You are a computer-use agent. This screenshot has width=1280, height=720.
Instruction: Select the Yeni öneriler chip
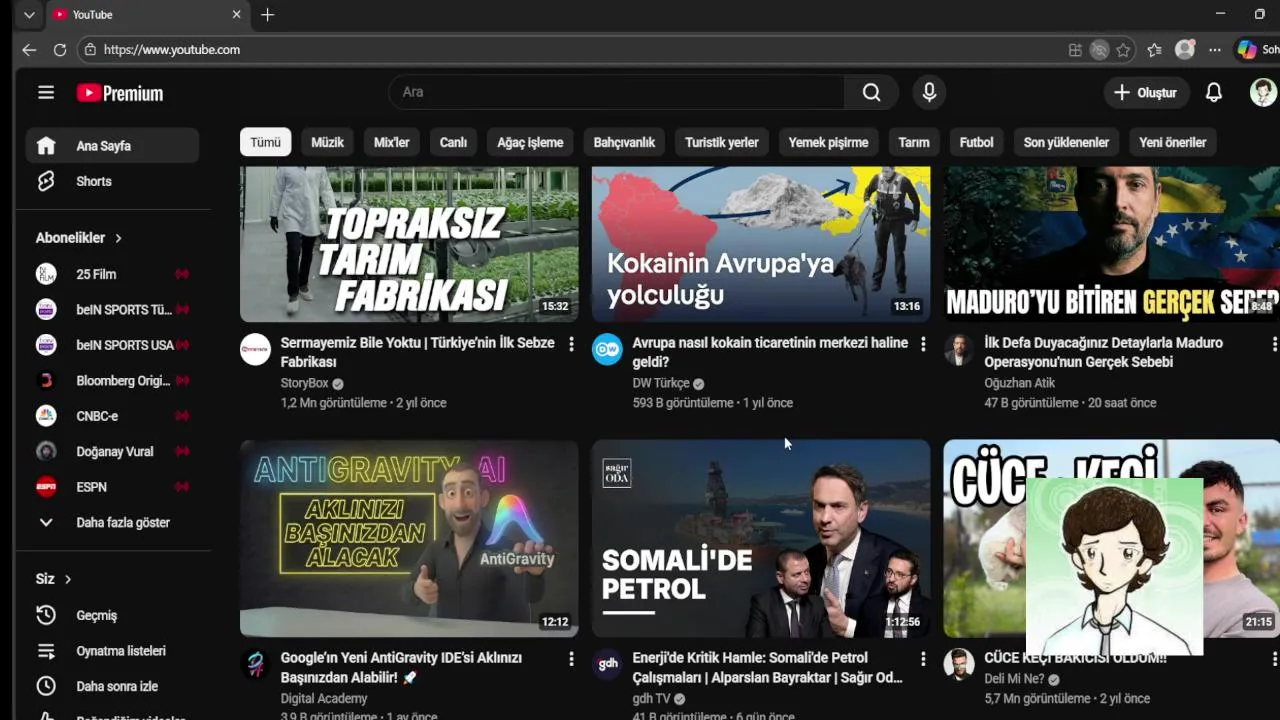coord(1172,142)
